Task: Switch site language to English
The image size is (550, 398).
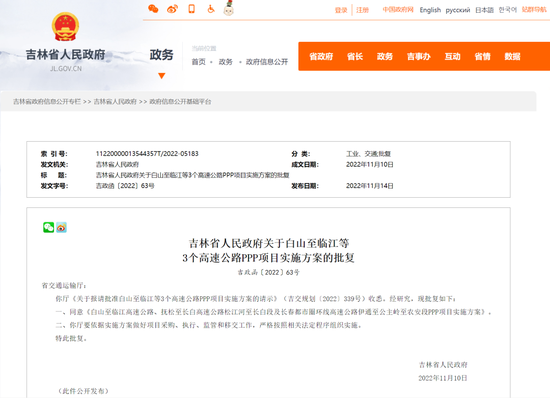Action: pyautogui.click(x=430, y=10)
